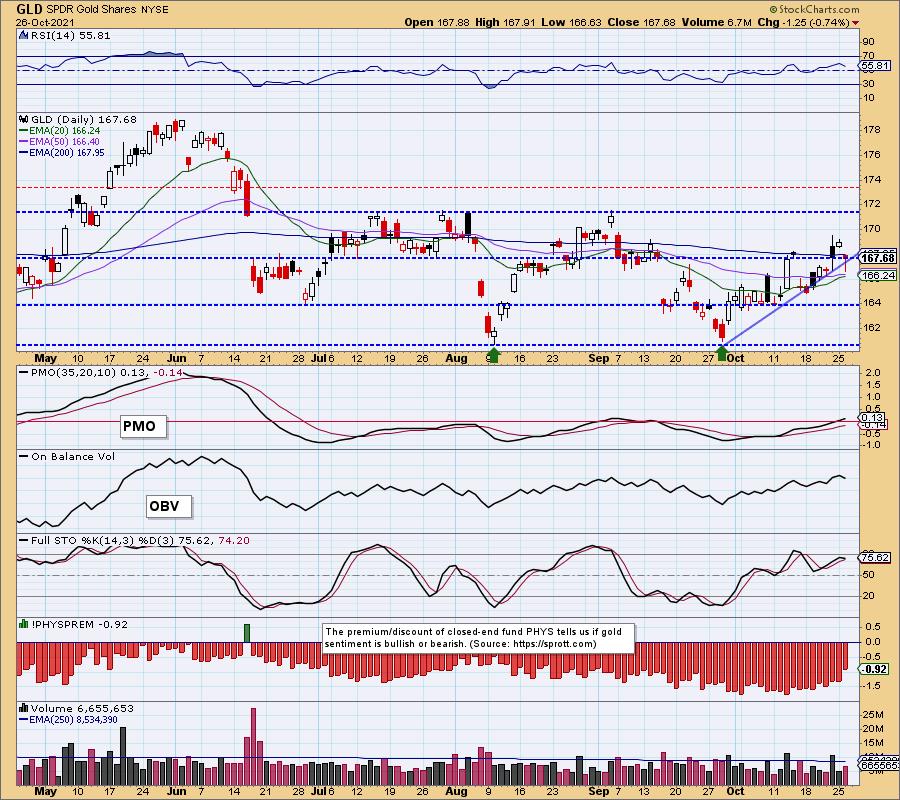
Task: Click the tallest volume spike bar in June
Action: (x=254, y=747)
